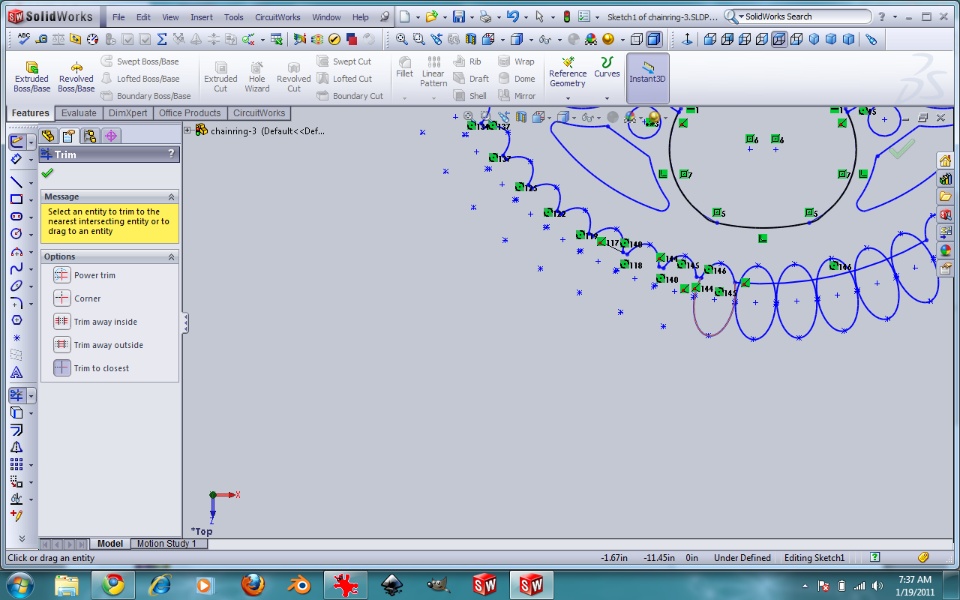Click Lofted Boss/Base

click(140, 78)
